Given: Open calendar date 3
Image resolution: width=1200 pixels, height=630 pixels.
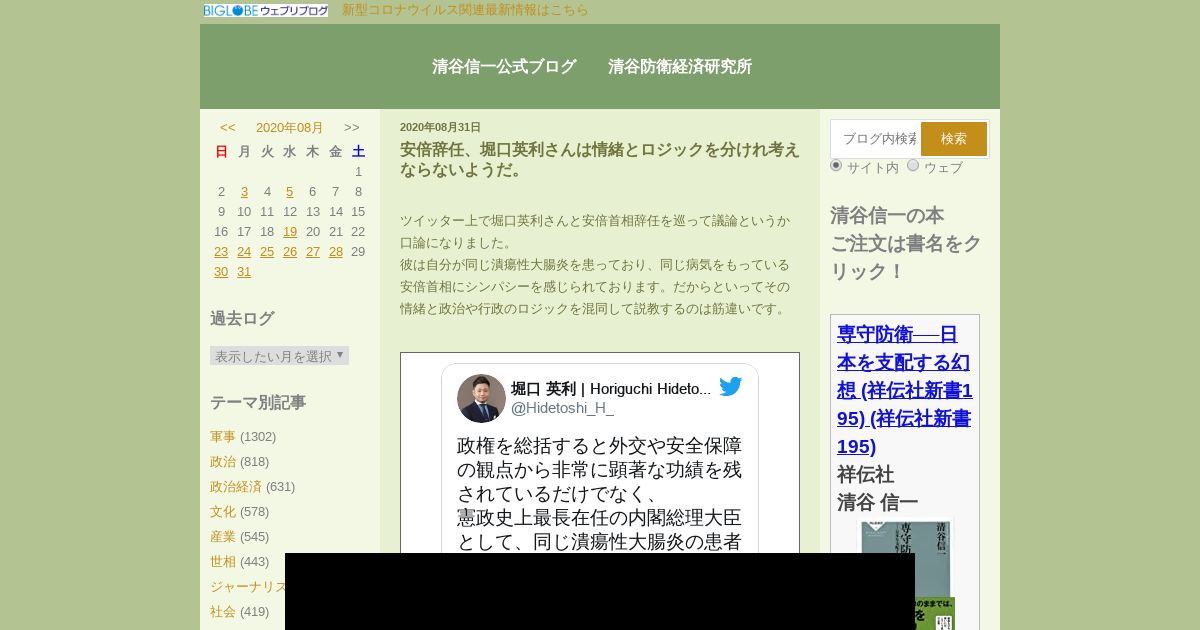Looking at the screenshot, I should click(244, 192).
